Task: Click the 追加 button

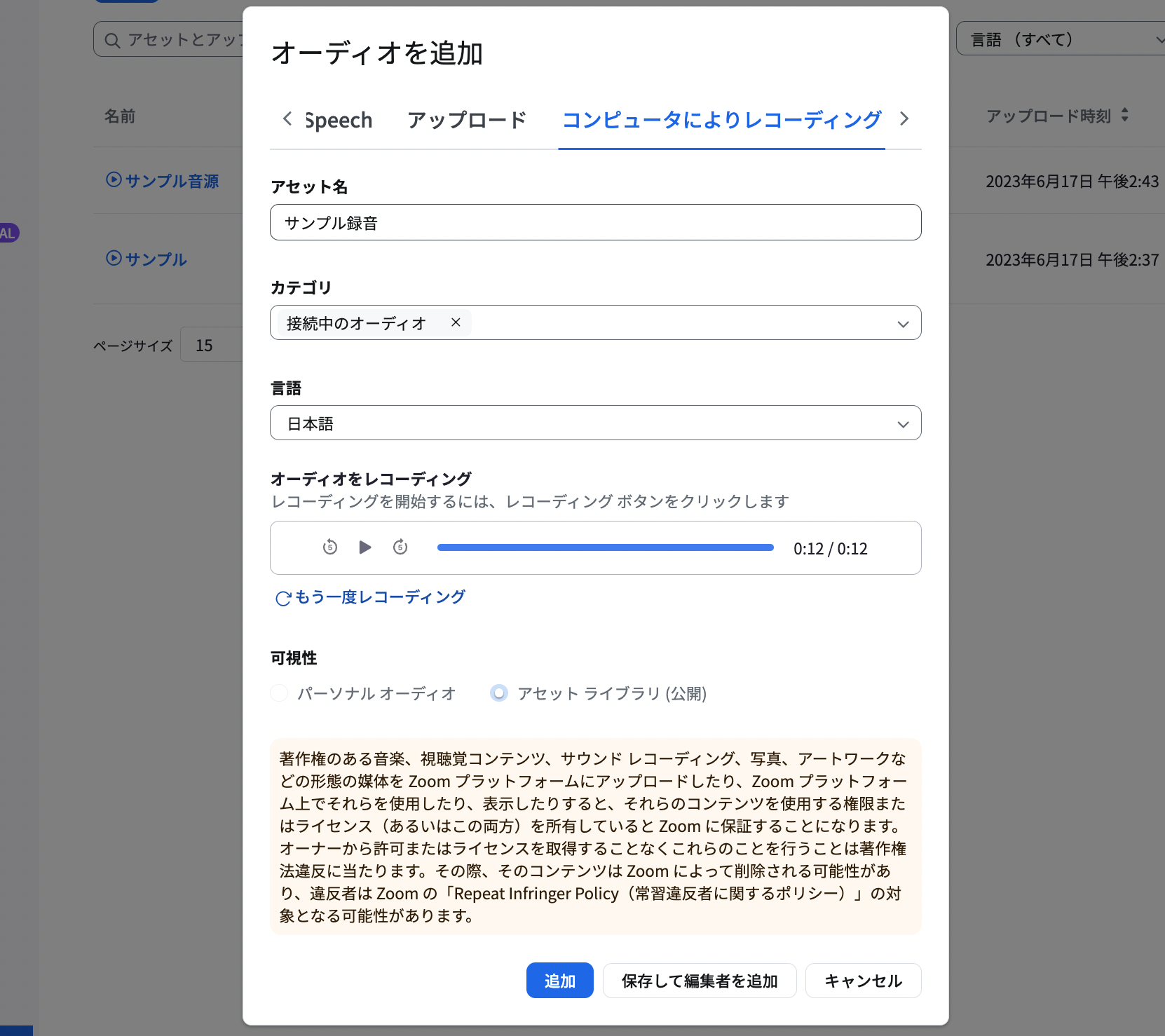Action: click(x=559, y=981)
